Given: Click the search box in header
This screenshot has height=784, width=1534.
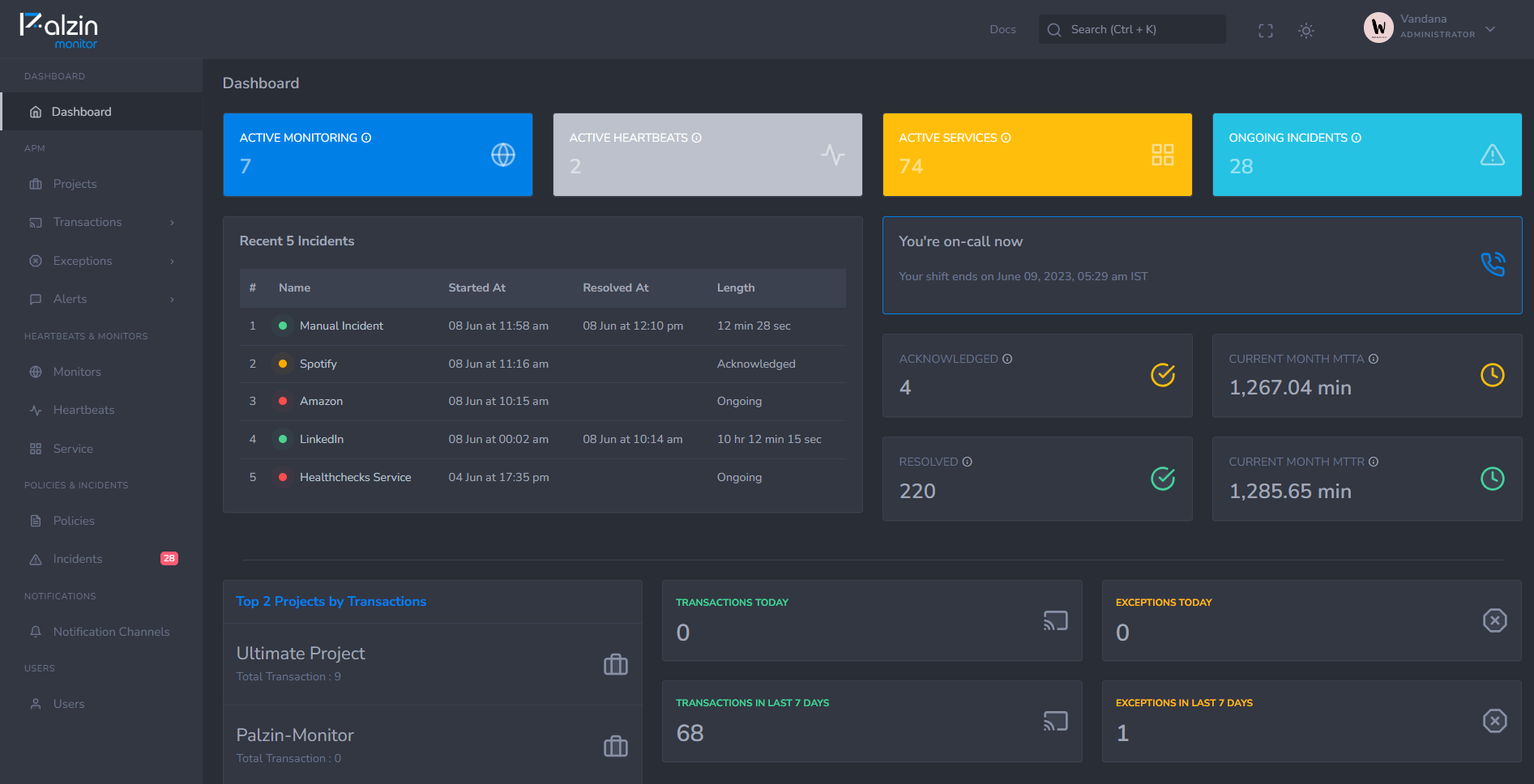Looking at the screenshot, I should (1132, 29).
